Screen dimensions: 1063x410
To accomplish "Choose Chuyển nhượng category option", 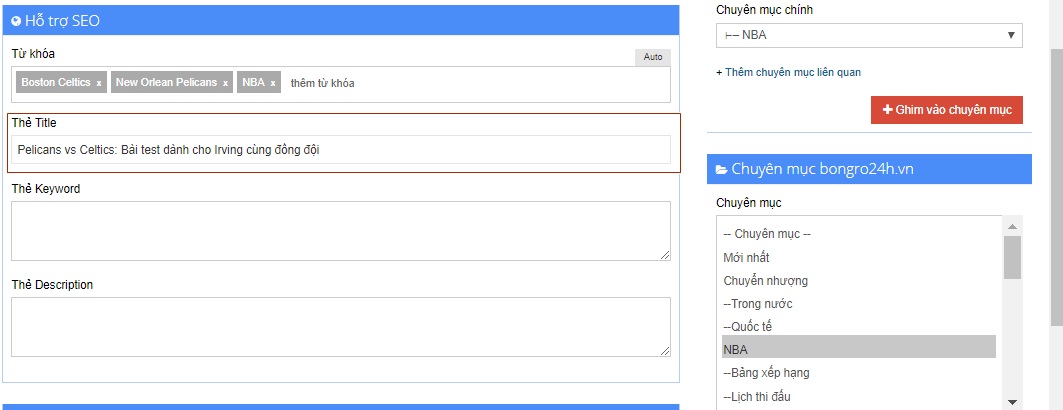I will click(765, 280).
